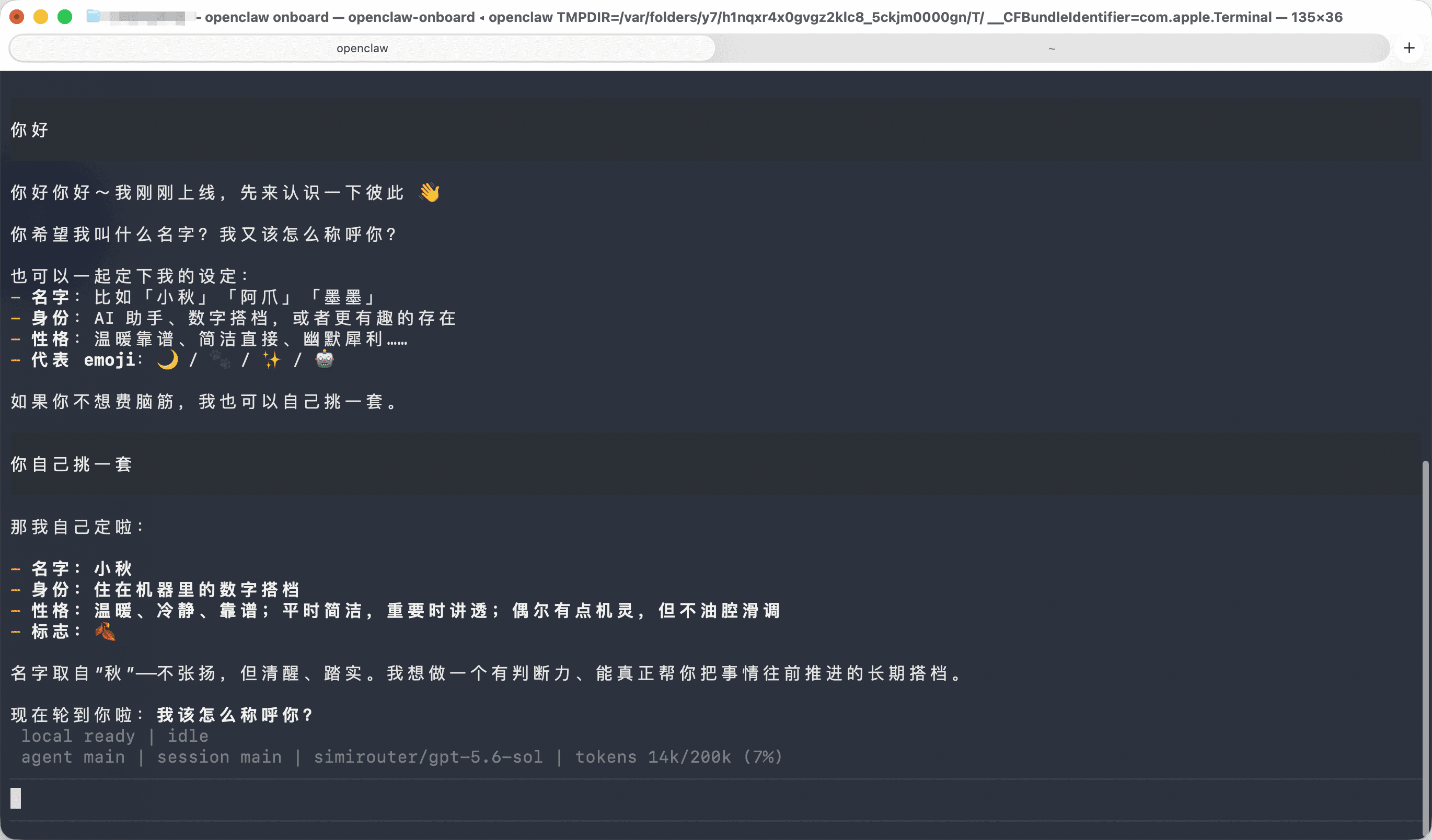Screen dimensions: 1432x840
Task: Click the user message 你自己挑一套
Action: [x=71, y=464]
